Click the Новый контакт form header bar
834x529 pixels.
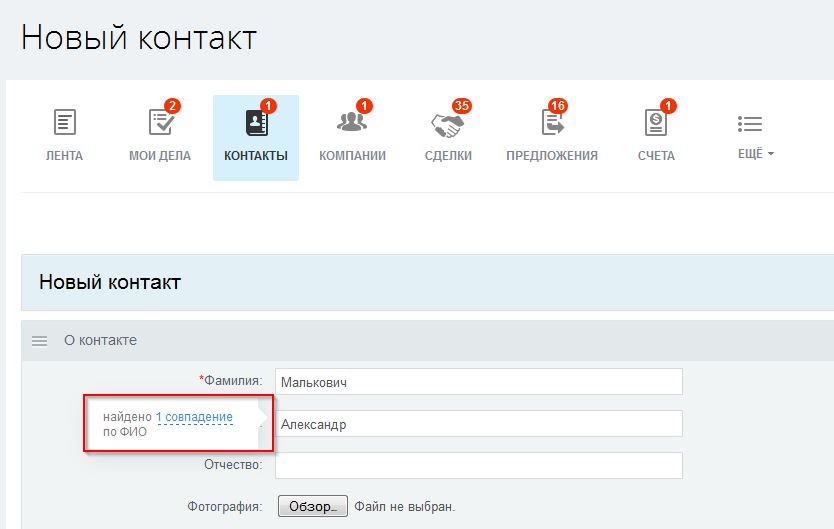[428, 282]
